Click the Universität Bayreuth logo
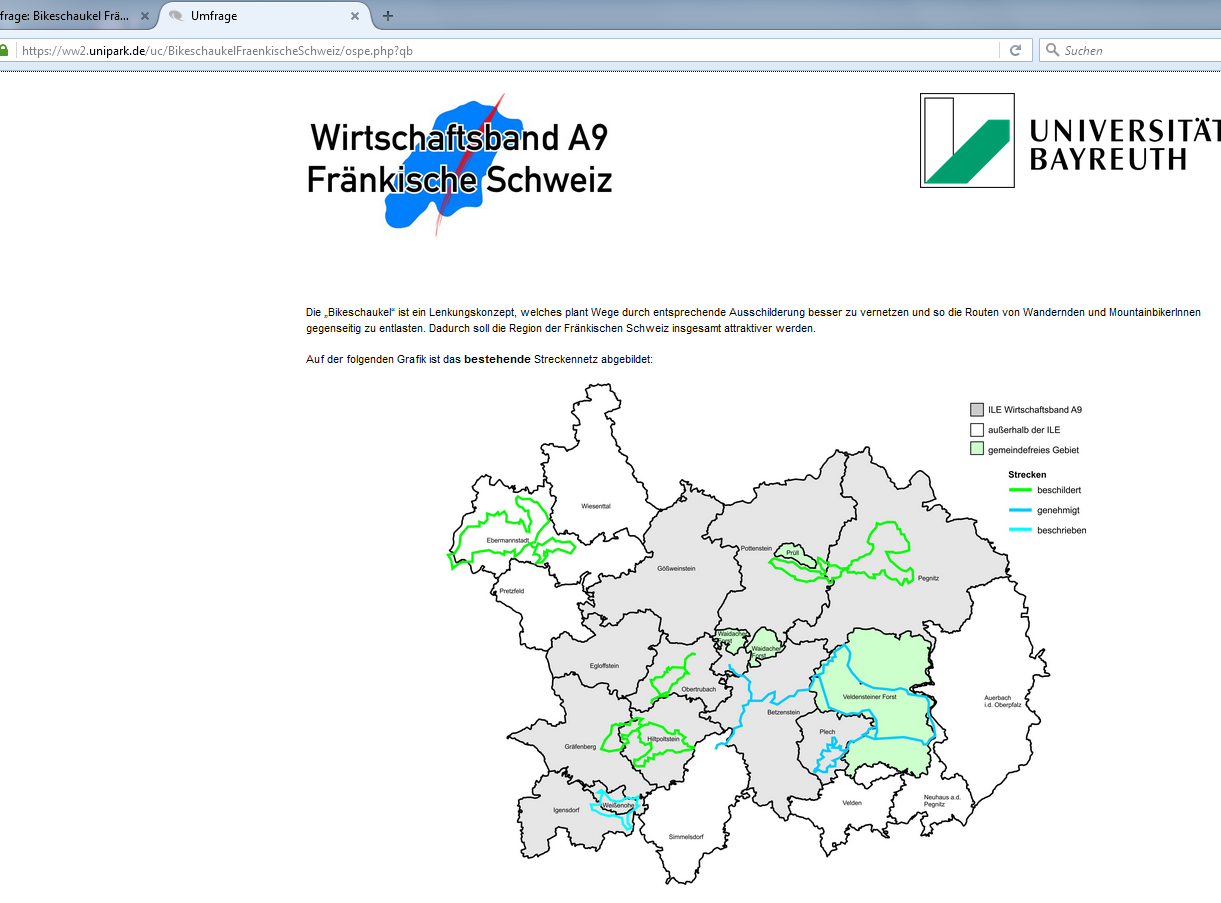 click(x=1070, y=141)
